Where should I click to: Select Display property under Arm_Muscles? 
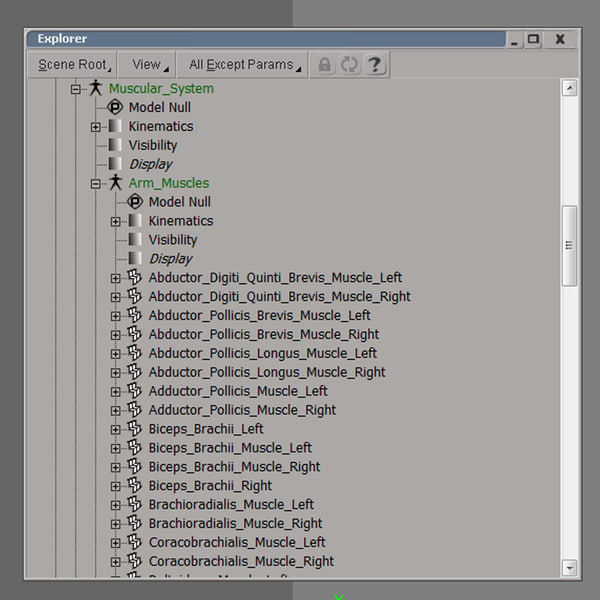[170, 259]
